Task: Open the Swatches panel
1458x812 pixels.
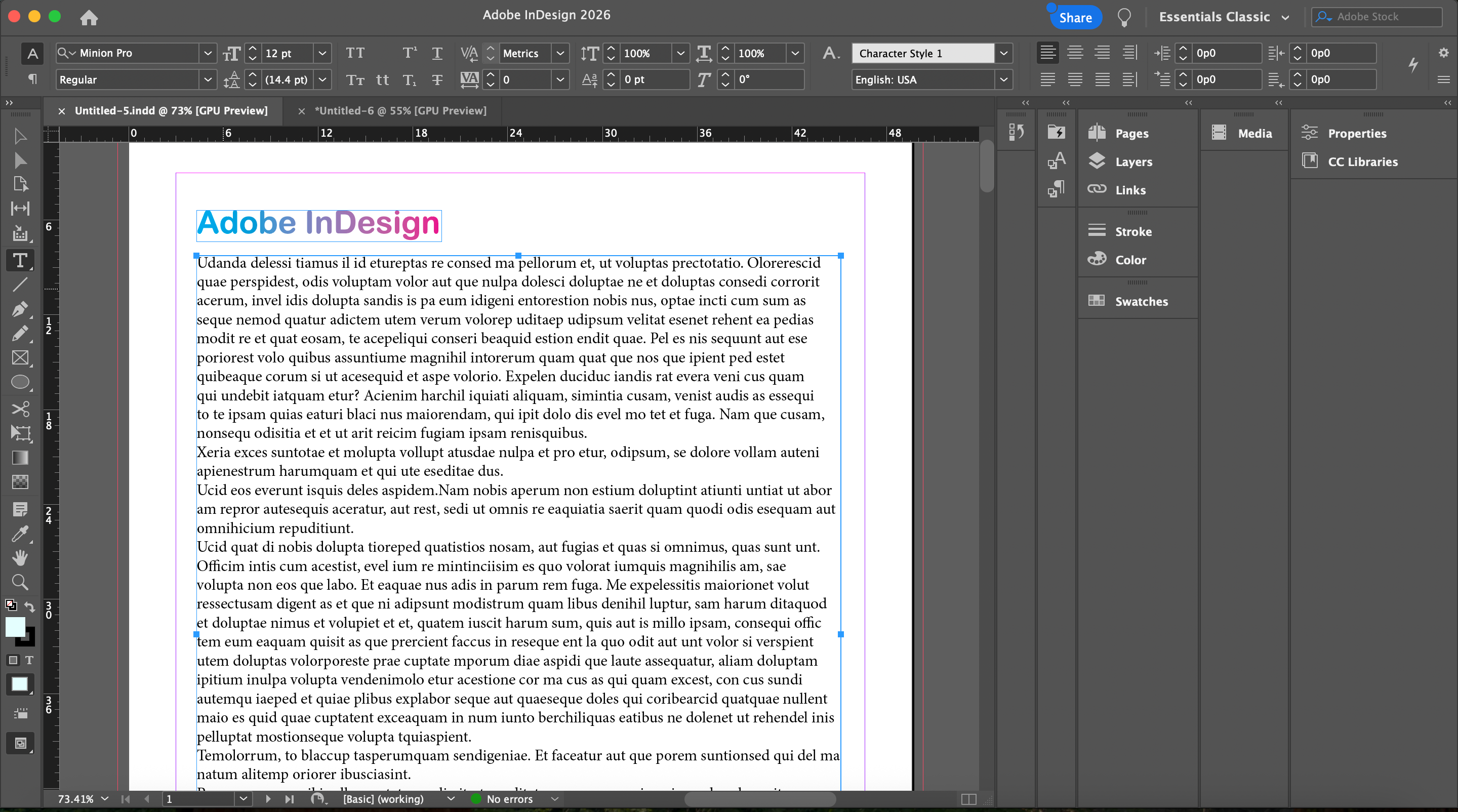Action: point(1141,301)
